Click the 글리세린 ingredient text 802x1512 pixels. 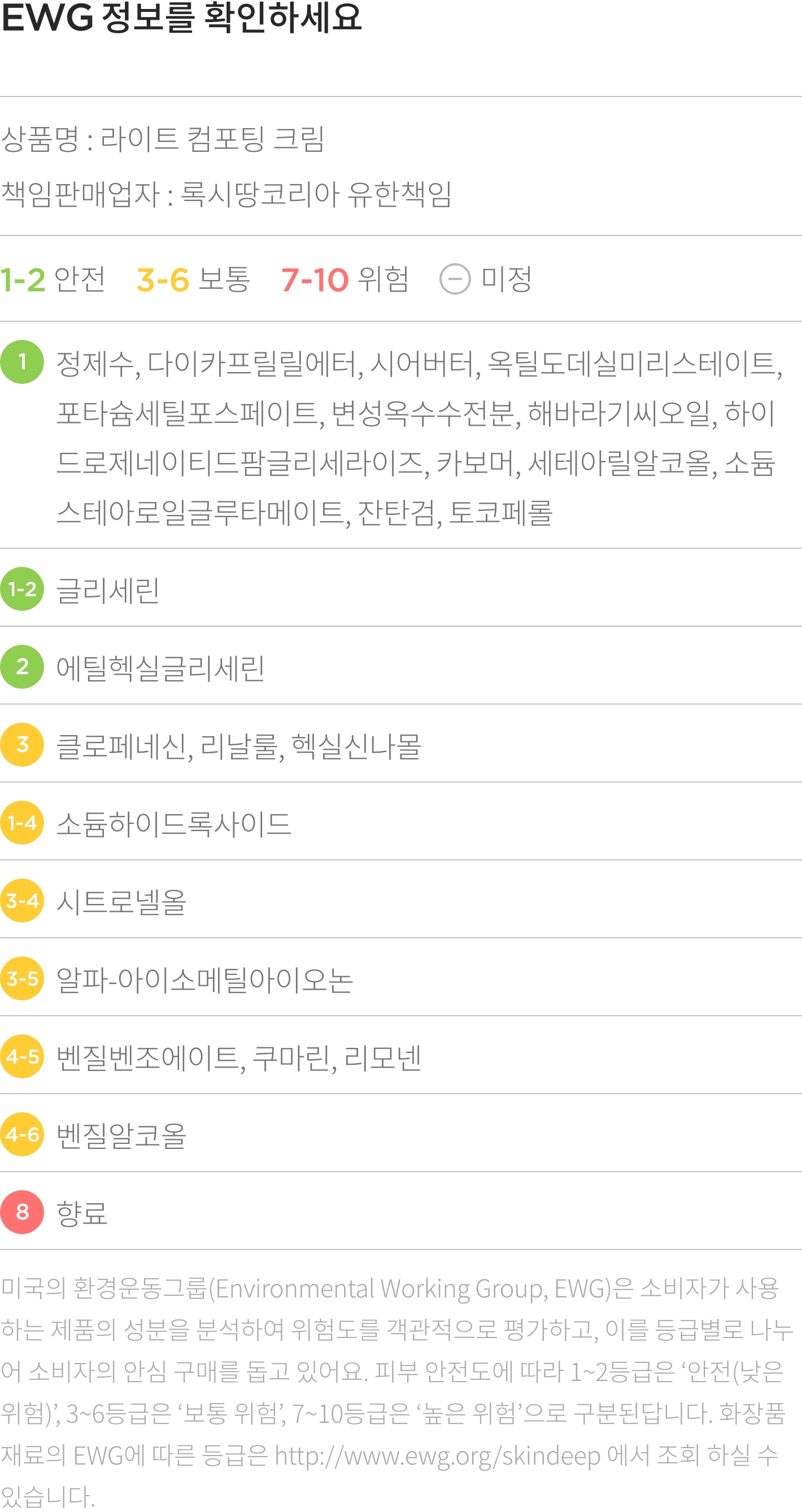(107, 590)
